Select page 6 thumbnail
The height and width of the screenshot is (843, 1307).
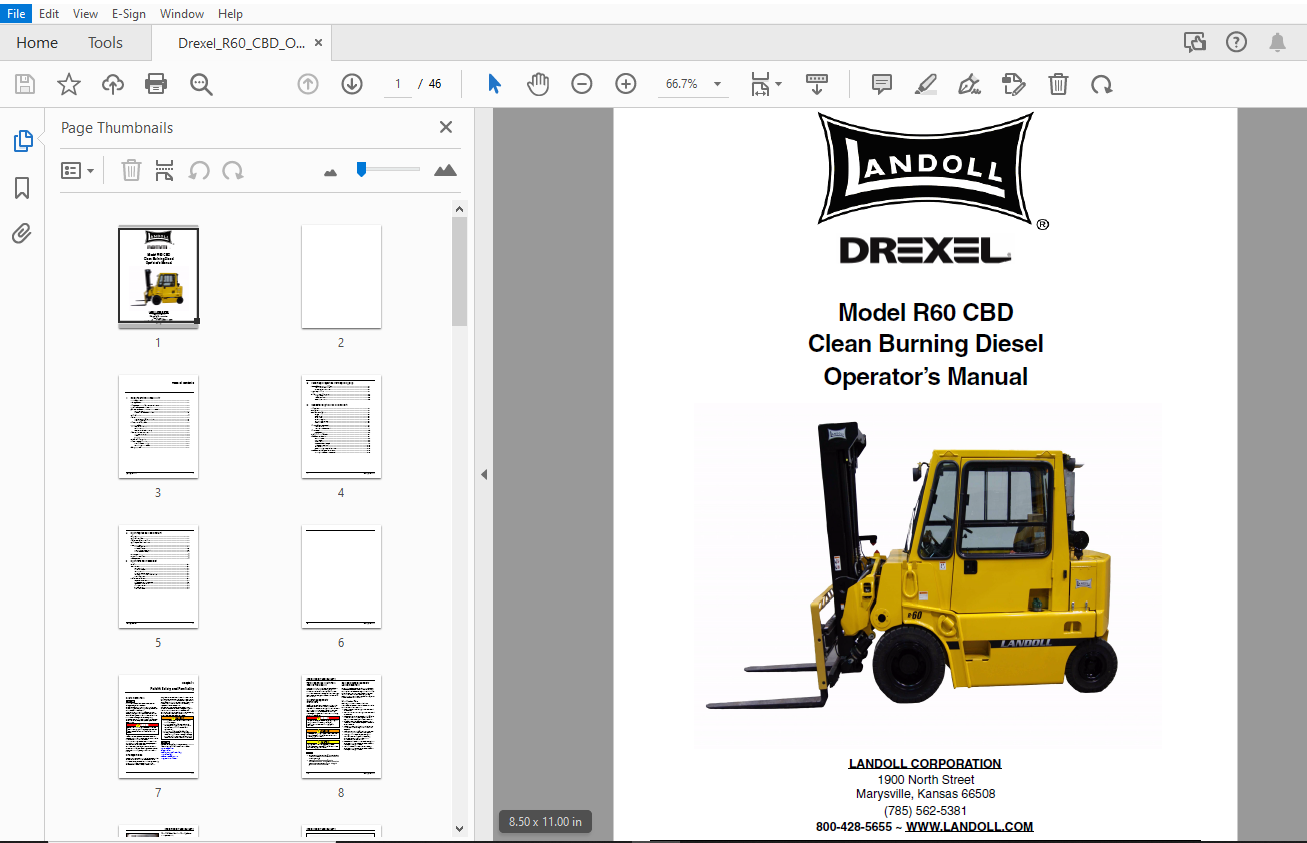341,577
